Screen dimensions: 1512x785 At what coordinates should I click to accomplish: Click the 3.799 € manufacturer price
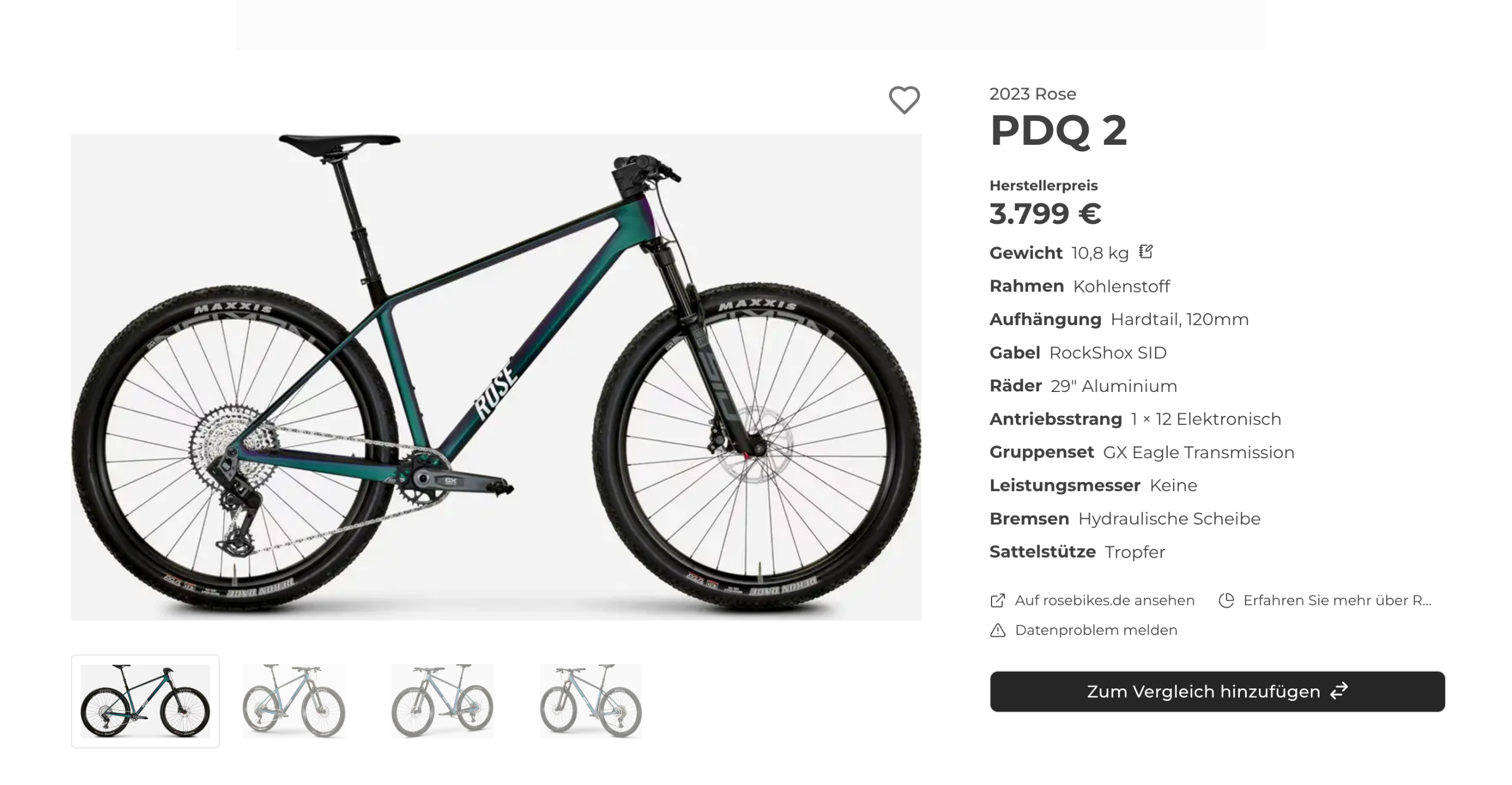click(x=1045, y=213)
